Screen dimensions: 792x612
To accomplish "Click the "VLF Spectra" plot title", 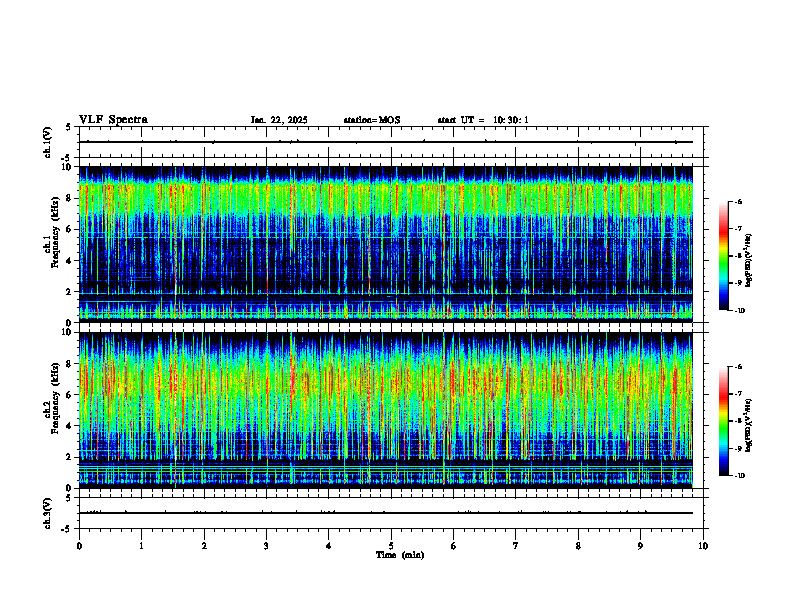I will point(114,120).
